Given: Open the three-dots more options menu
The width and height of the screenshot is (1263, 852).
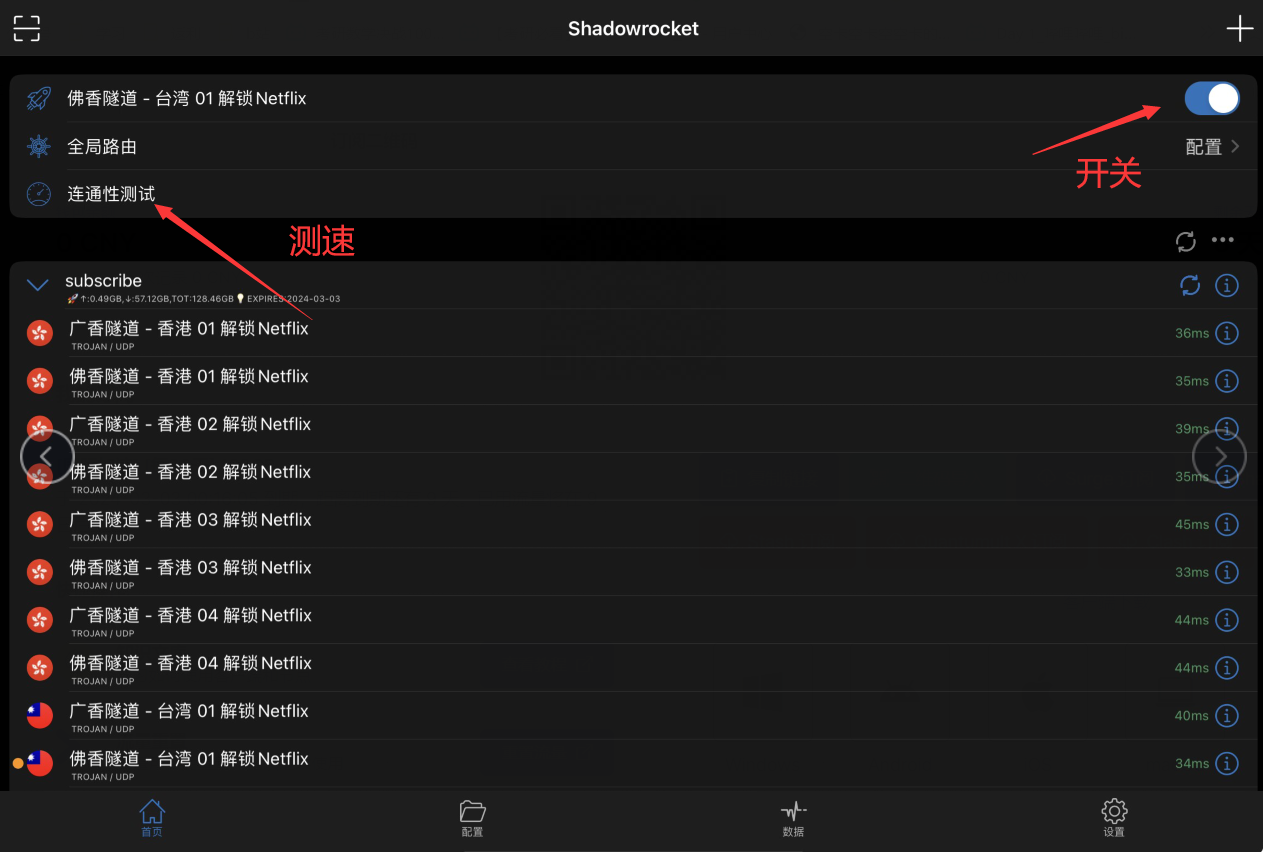Looking at the screenshot, I should coord(1223,240).
